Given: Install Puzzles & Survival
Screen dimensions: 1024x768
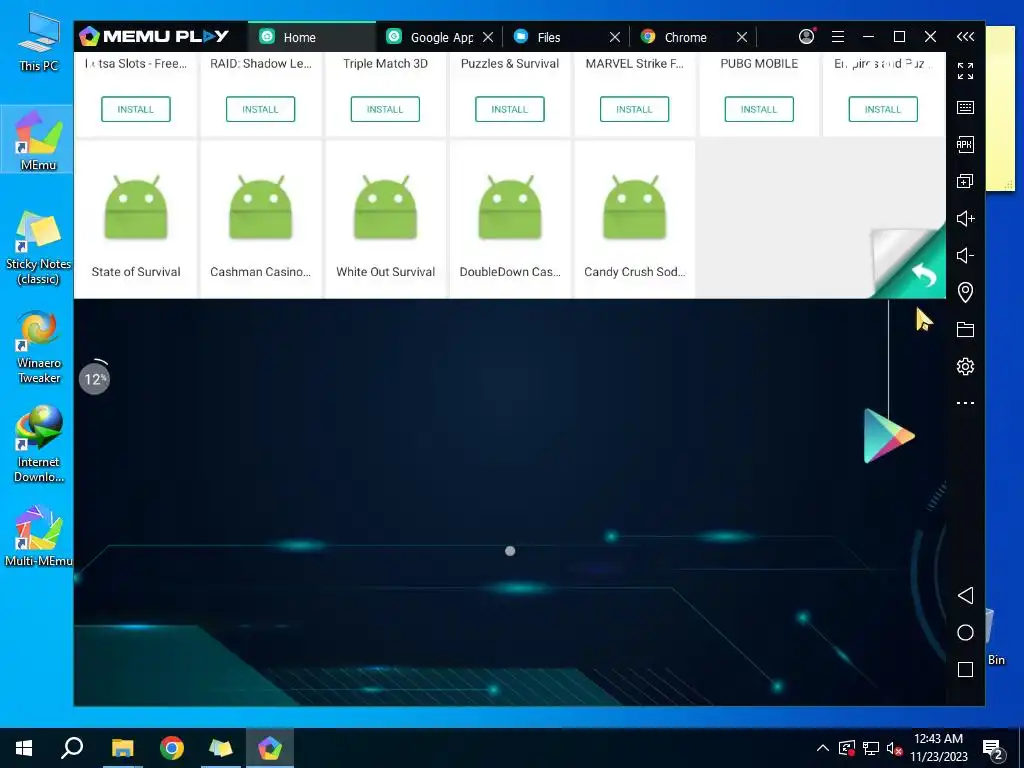Looking at the screenshot, I should 509,109.
